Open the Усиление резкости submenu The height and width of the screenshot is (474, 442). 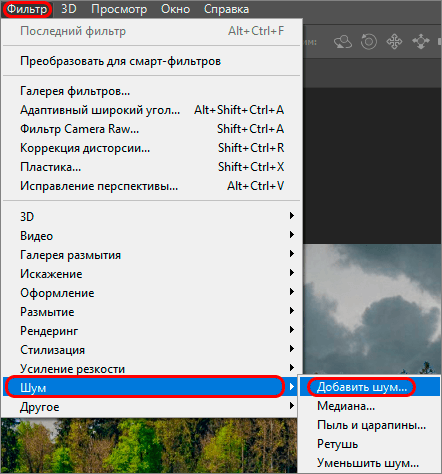pyautogui.click(x=152, y=369)
